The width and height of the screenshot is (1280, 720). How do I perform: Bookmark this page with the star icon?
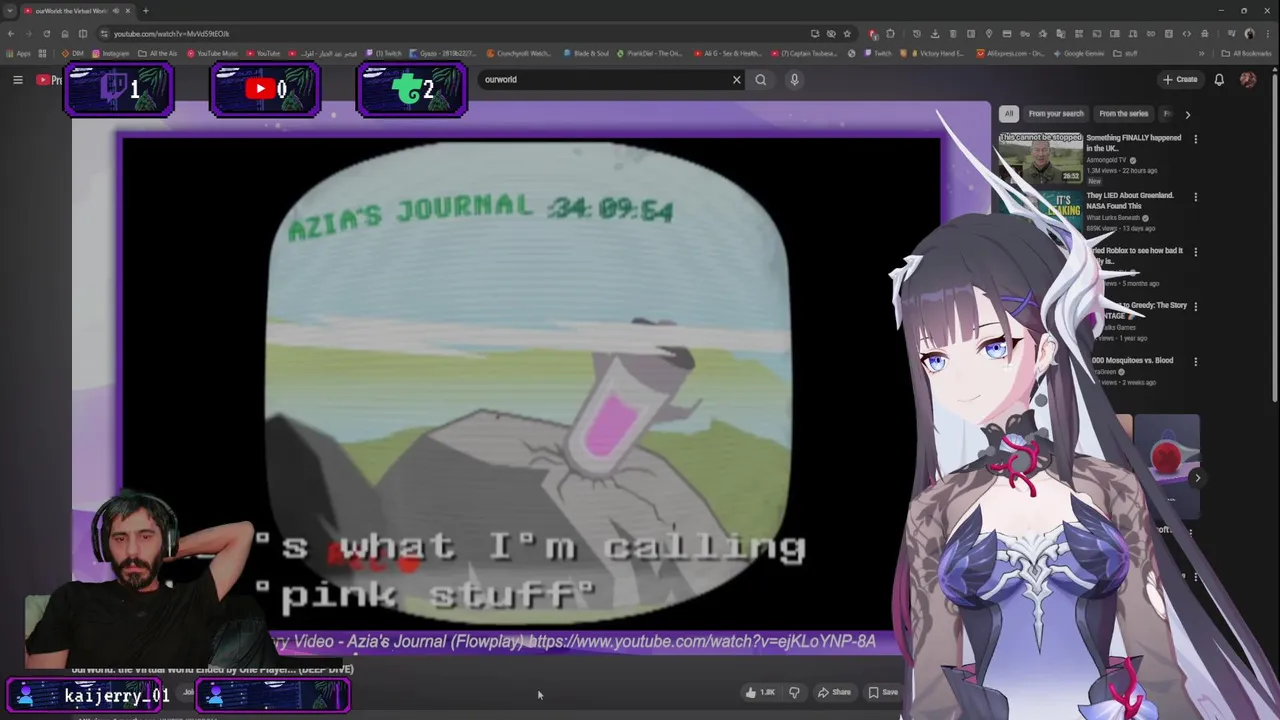847,33
